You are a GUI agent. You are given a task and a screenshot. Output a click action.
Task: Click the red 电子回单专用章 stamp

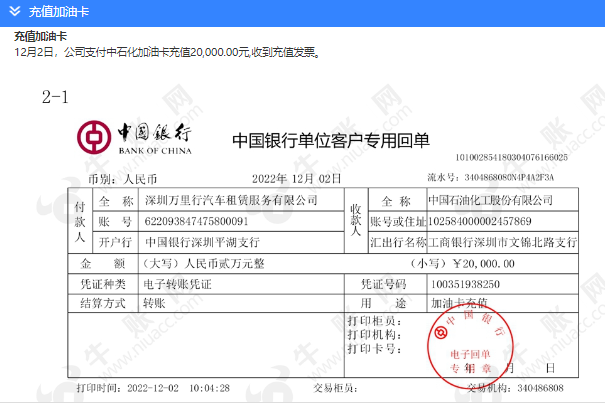(x=470, y=346)
